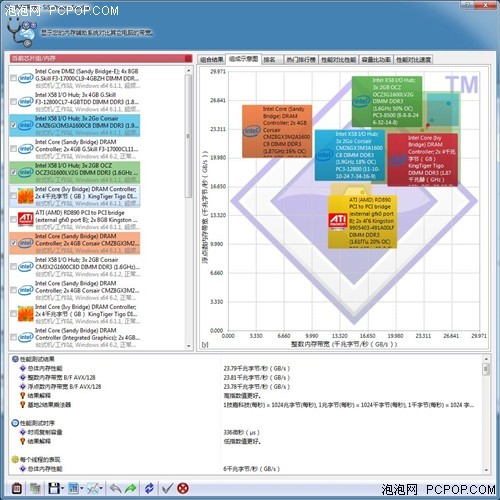The width and height of the screenshot is (500, 500).
Task: Uncheck the orange Sandy Bridge Corsair CMZ8GX3M2 row
Action: (x=13, y=243)
